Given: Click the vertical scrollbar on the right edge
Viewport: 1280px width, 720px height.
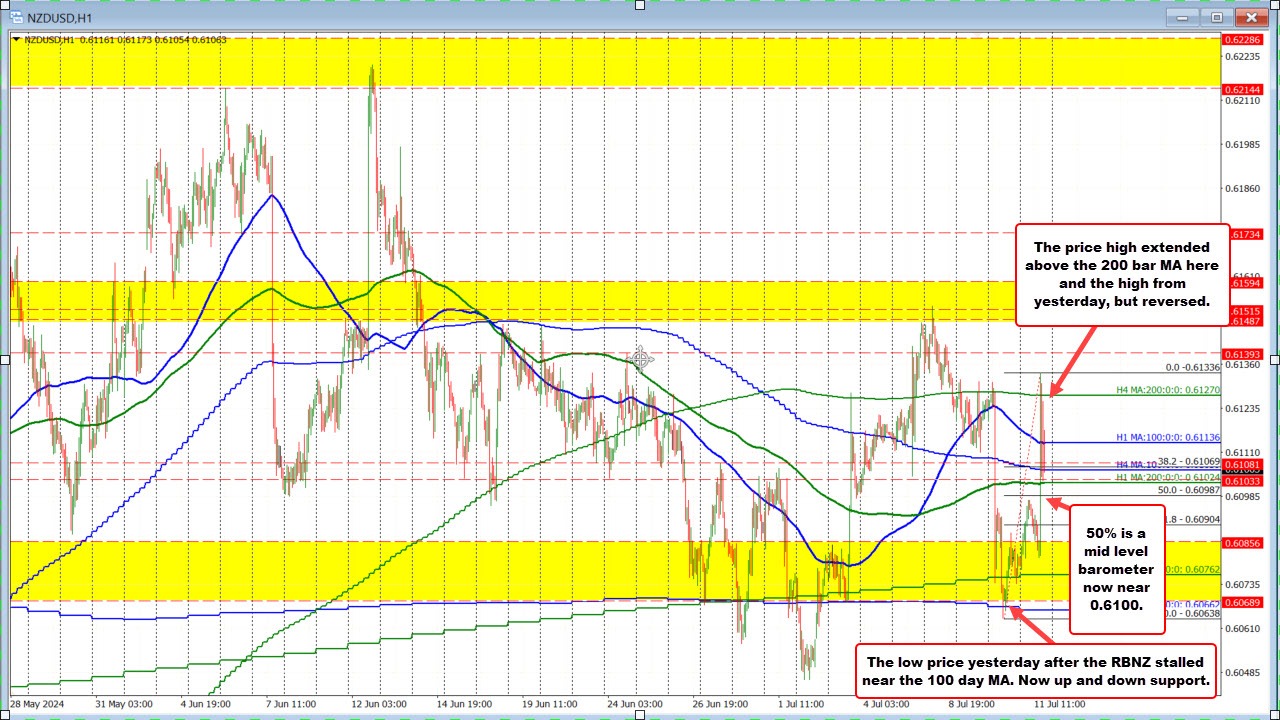Looking at the screenshot, I should pyautogui.click(x=1273, y=360).
